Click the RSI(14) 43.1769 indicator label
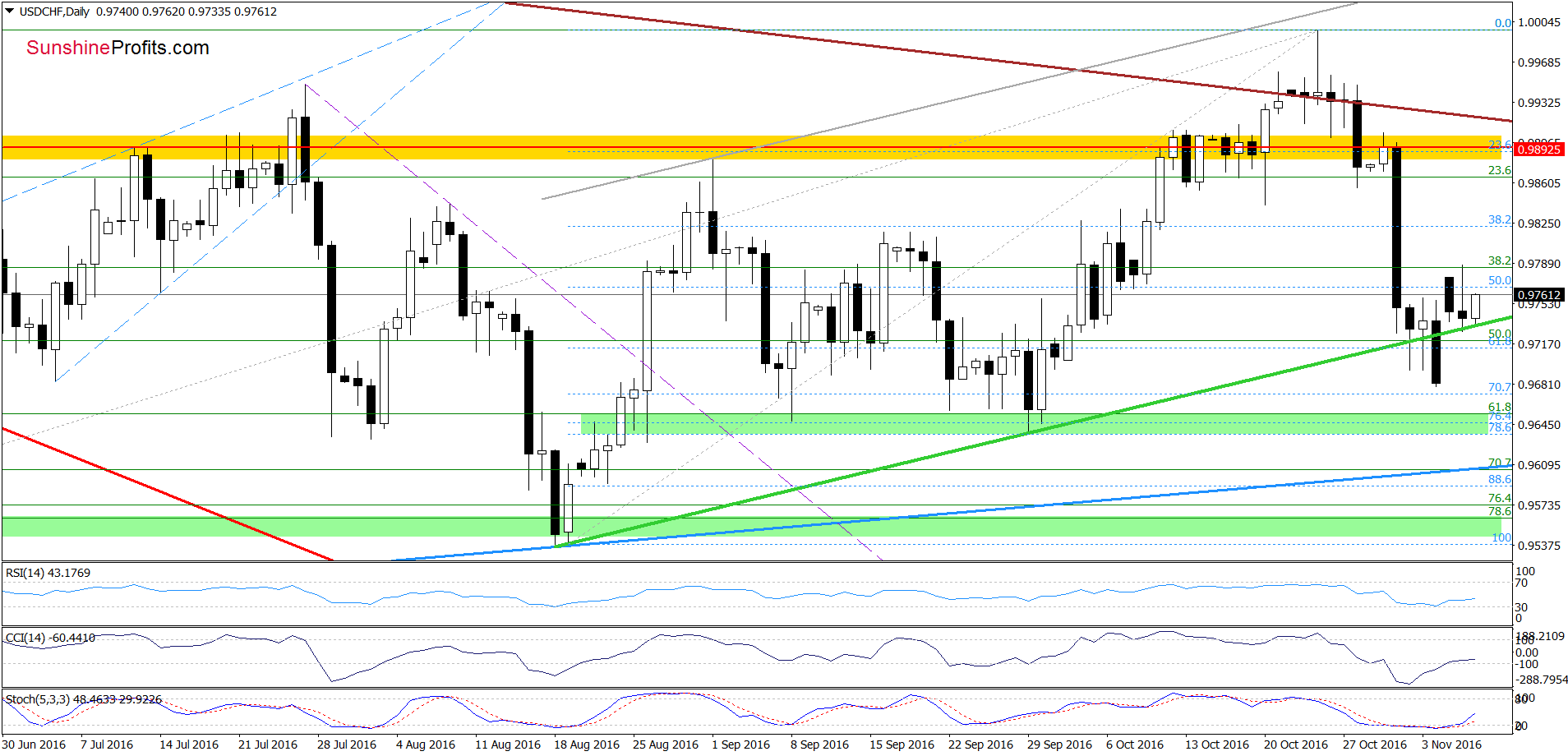Image resolution: width=1568 pixels, height=756 pixels. (48, 573)
